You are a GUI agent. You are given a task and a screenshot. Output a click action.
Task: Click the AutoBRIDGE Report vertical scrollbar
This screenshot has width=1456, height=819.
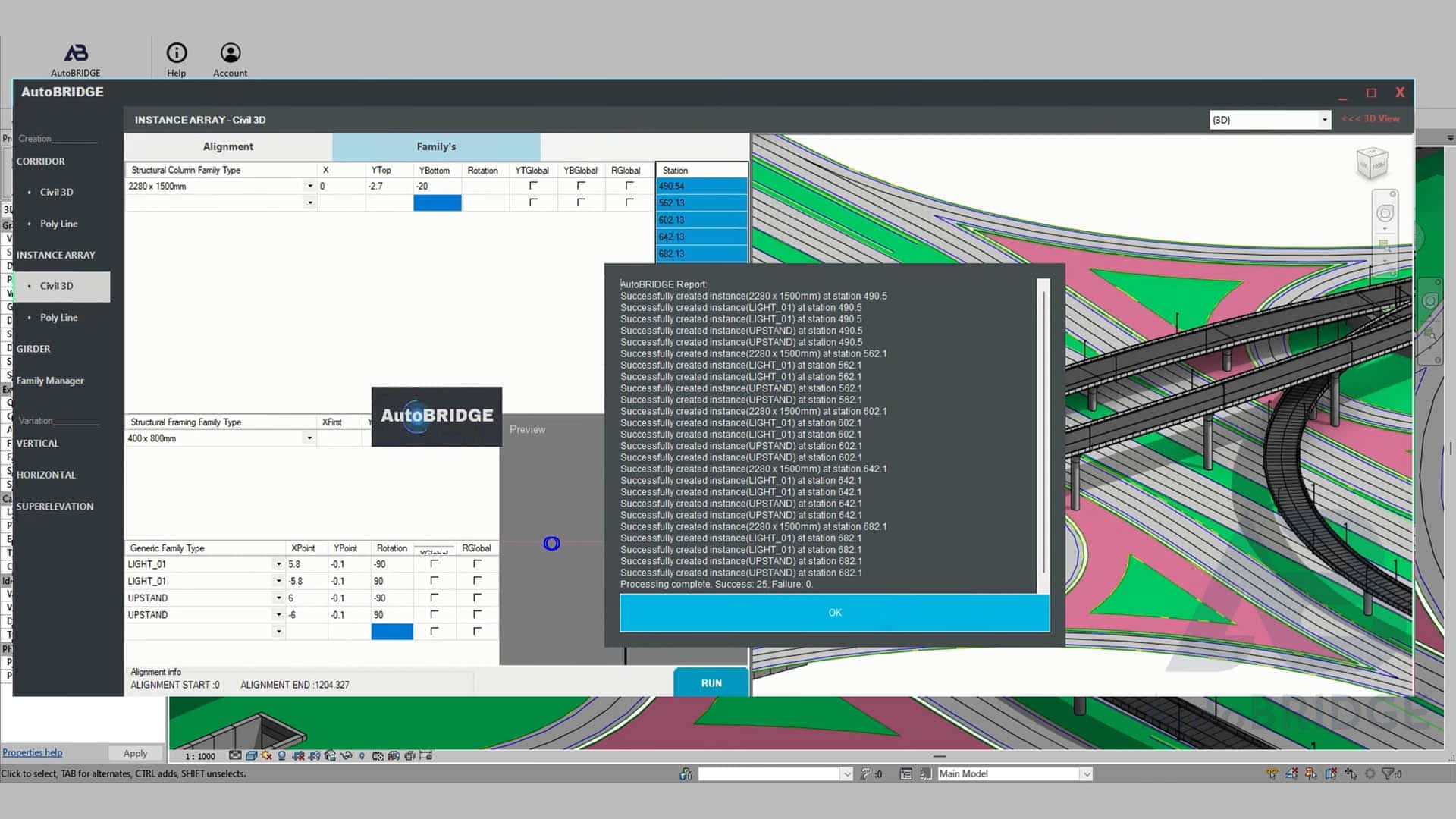point(1043,436)
